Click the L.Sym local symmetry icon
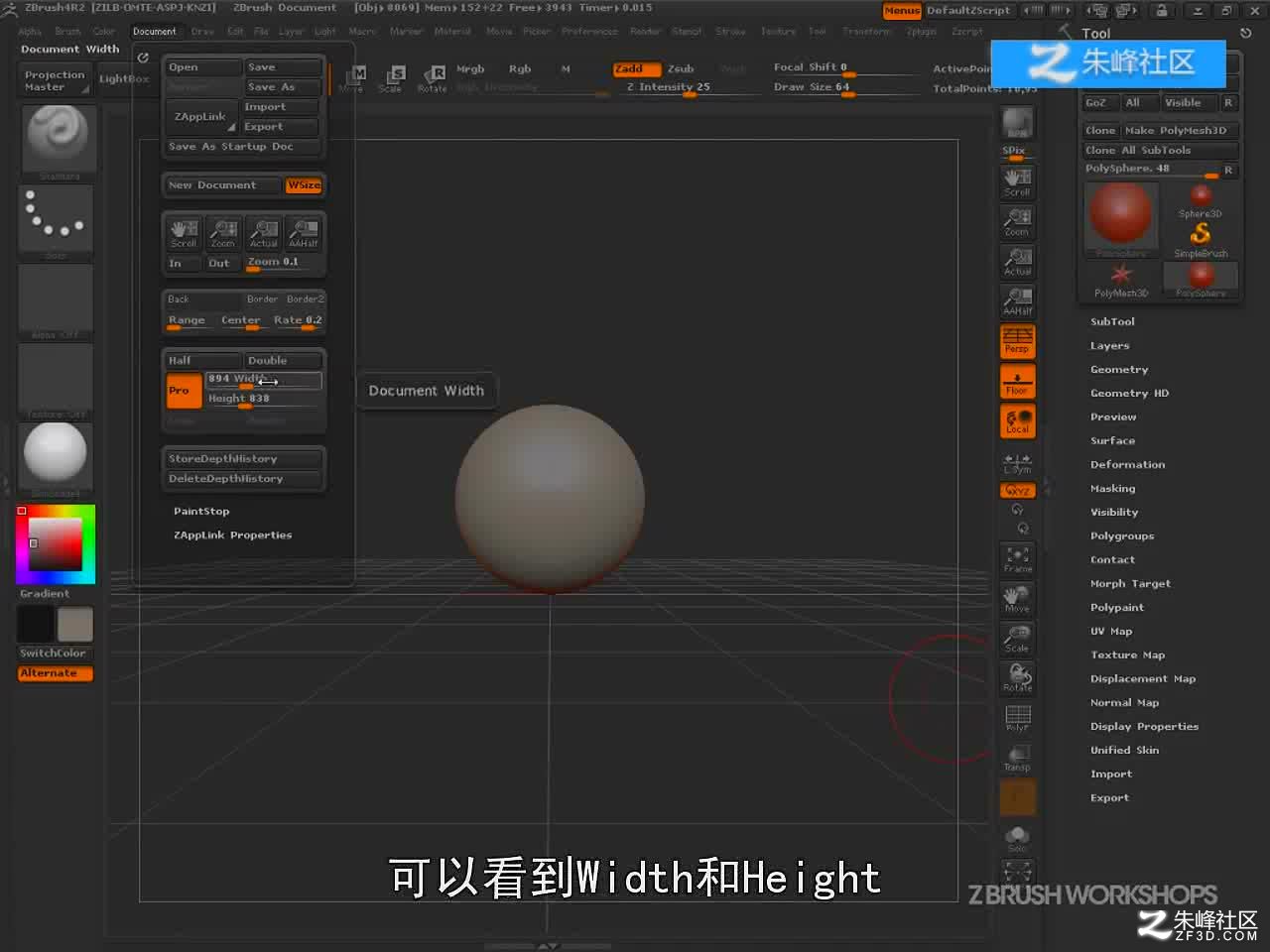The width and height of the screenshot is (1270, 952). pos(1017,463)
